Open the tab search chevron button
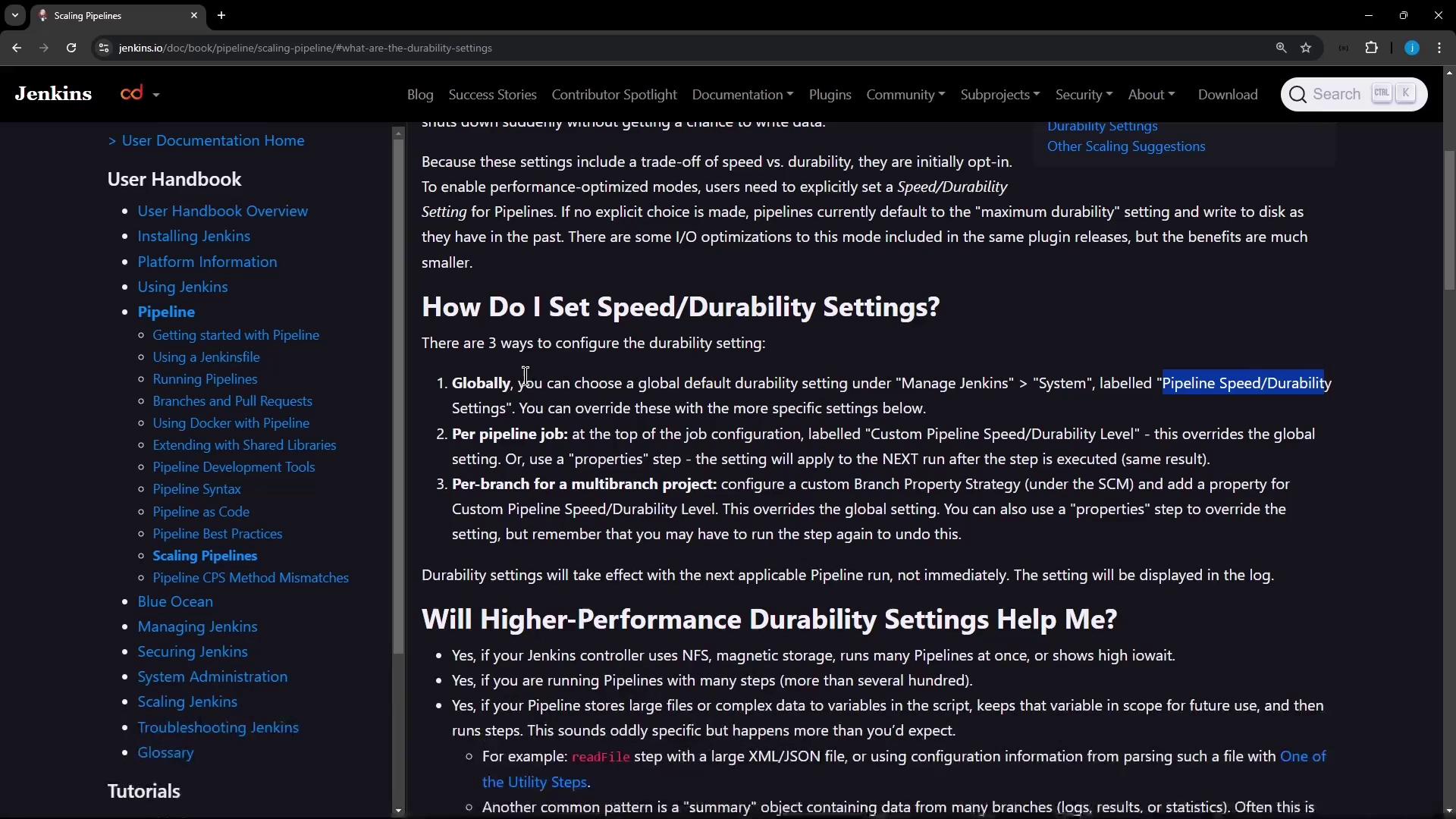Screen dimensions: 1456x819 (x=14, y=15)
